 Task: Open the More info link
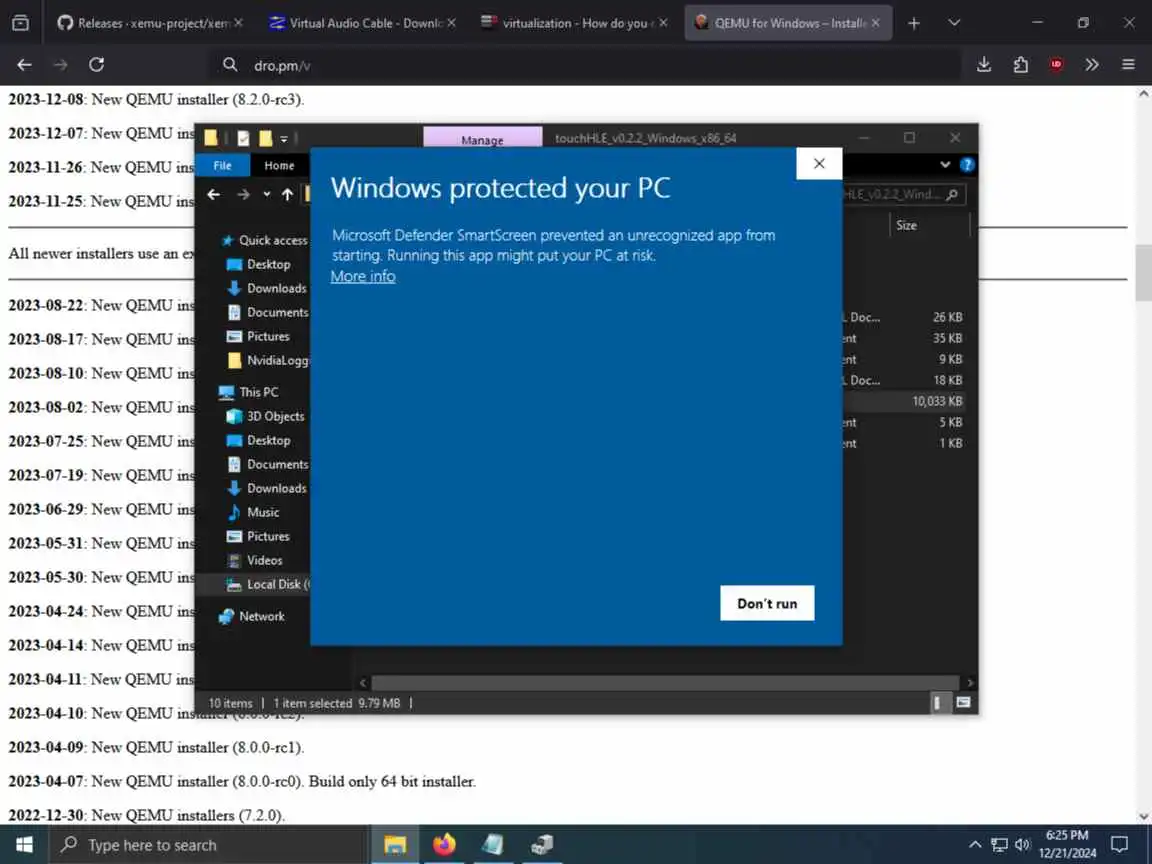click(x=363, y=276)
